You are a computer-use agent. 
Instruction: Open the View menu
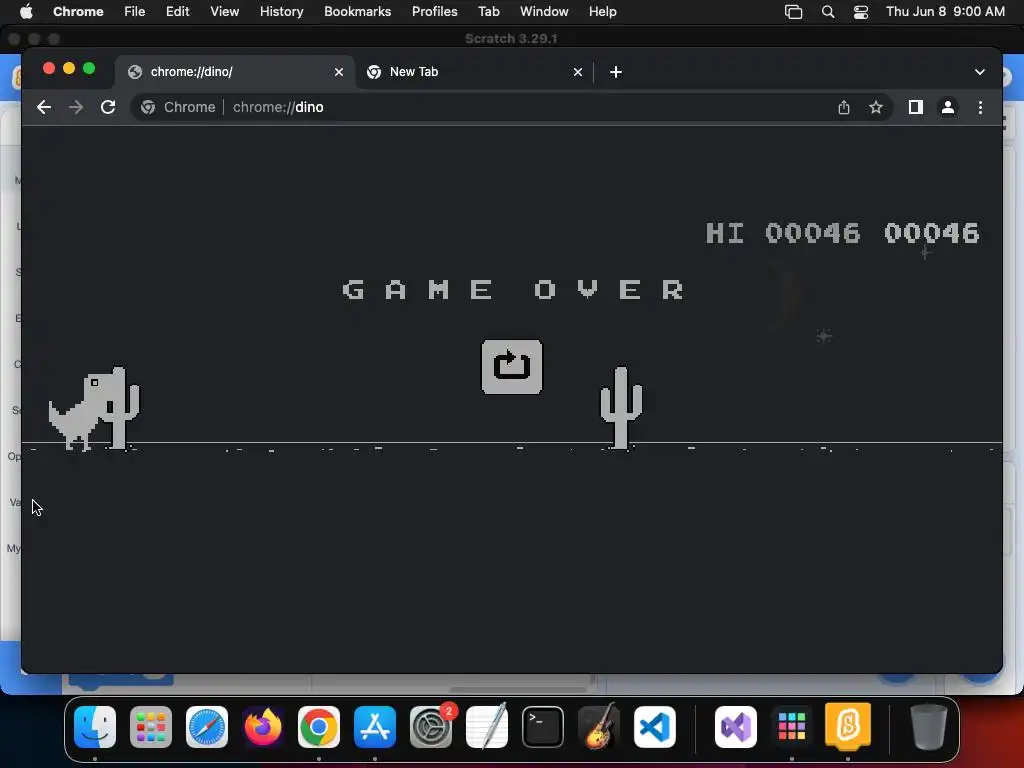[x=224, y=11]
